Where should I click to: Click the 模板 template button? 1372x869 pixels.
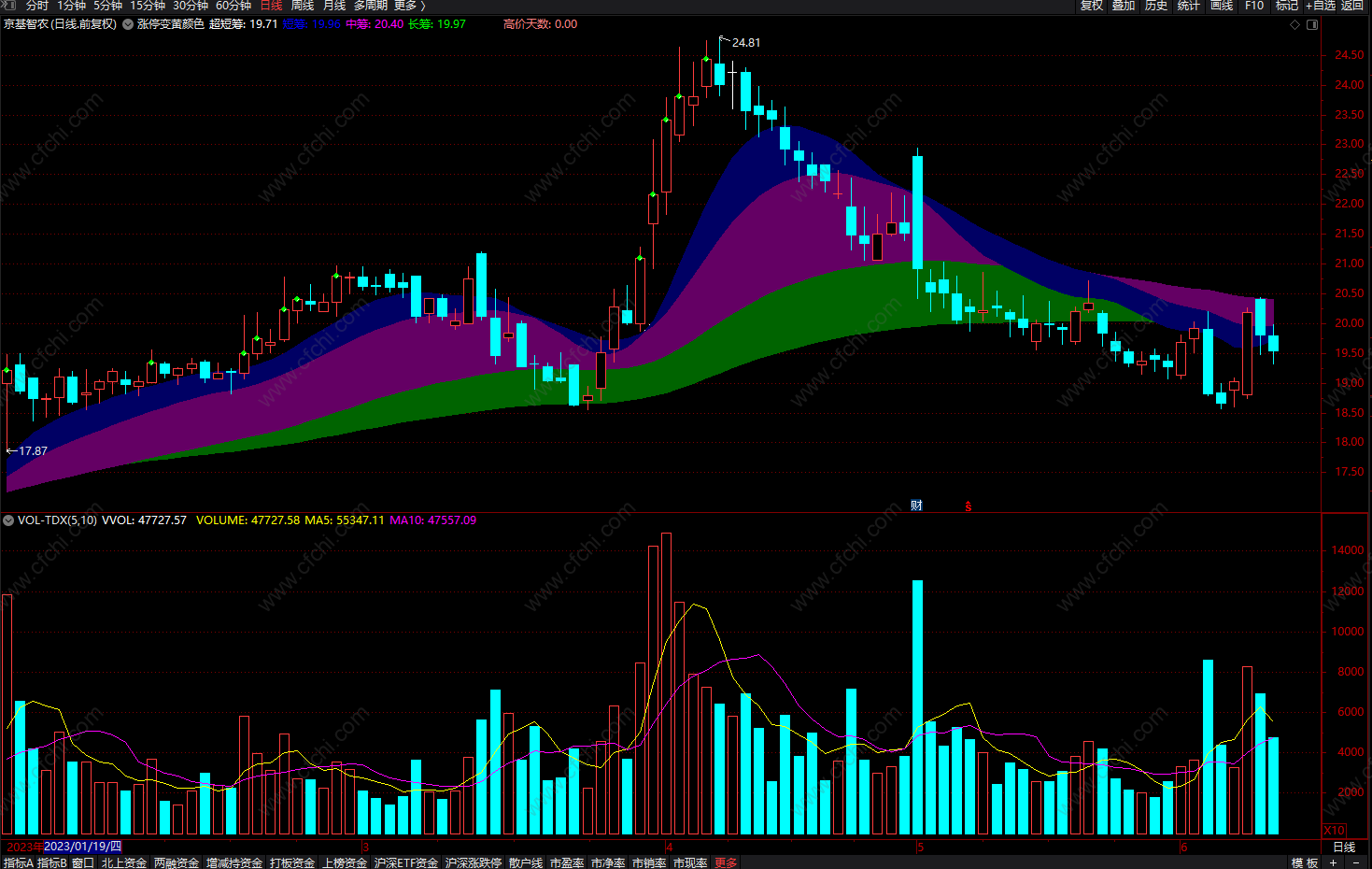(1305, 862)
